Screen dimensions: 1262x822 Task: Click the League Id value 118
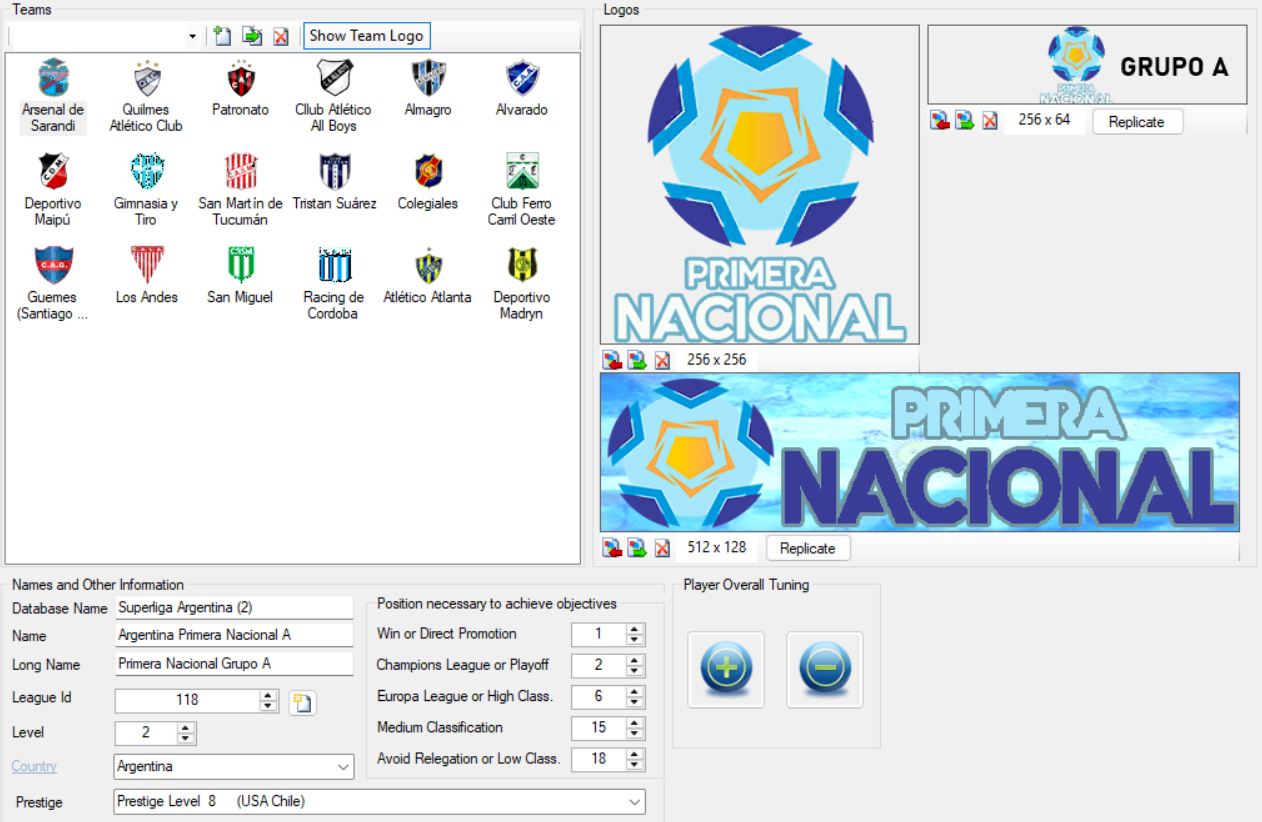187,701
